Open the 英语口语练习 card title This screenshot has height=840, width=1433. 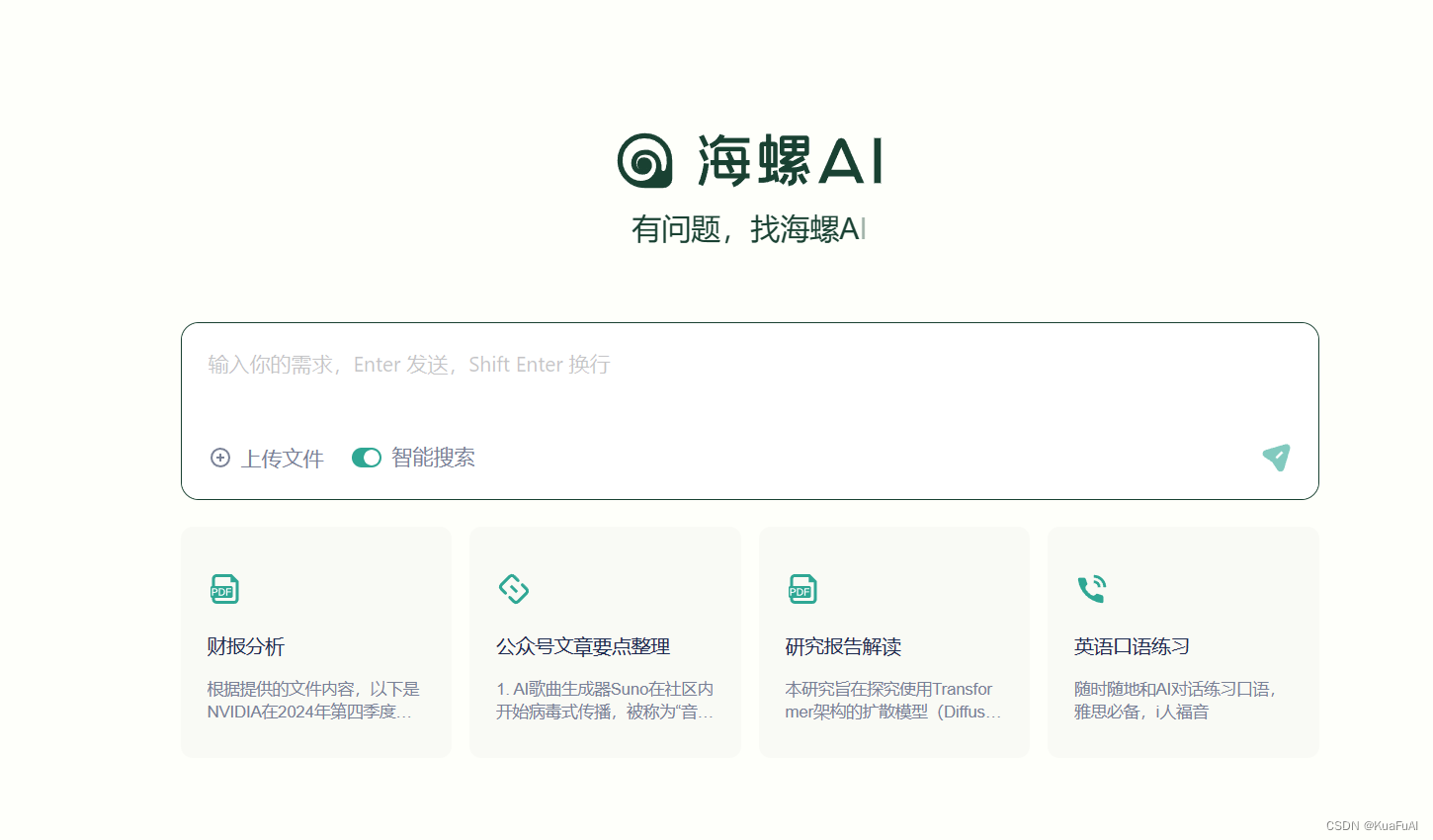click(x=1132, y=646)
